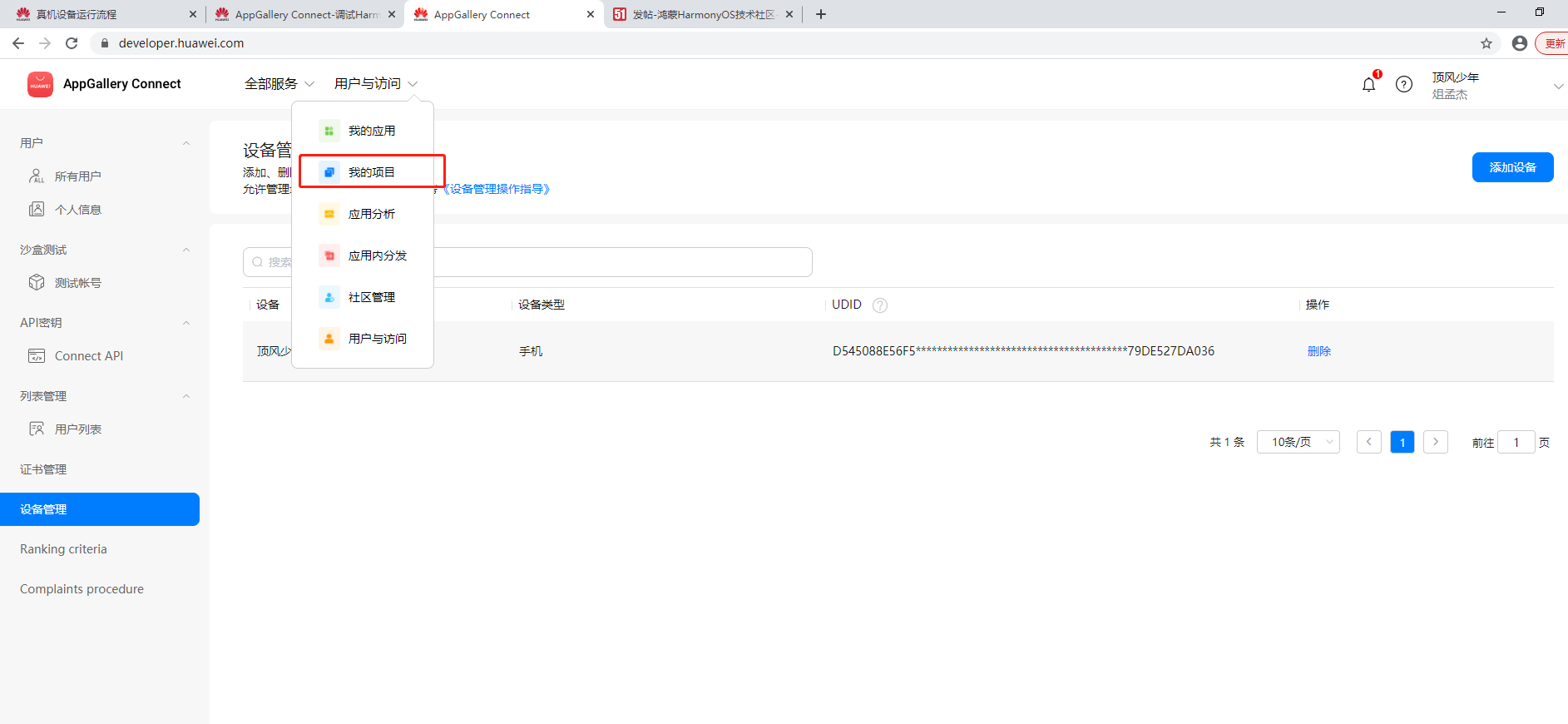Click the All Users (所有用户) sidebar icon
Image resolution: width=1568 pixels, height=724 pixels.
pyautogui.click(x=37, y=176)
